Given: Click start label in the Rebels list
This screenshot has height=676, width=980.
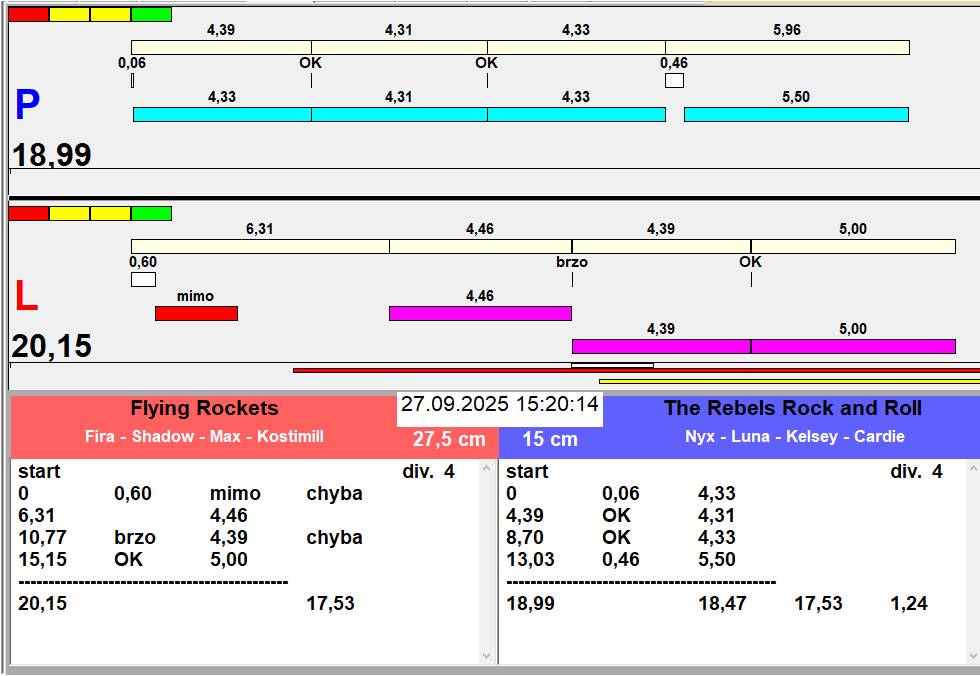Looking at the screenshot, I should tap(527, 472).
